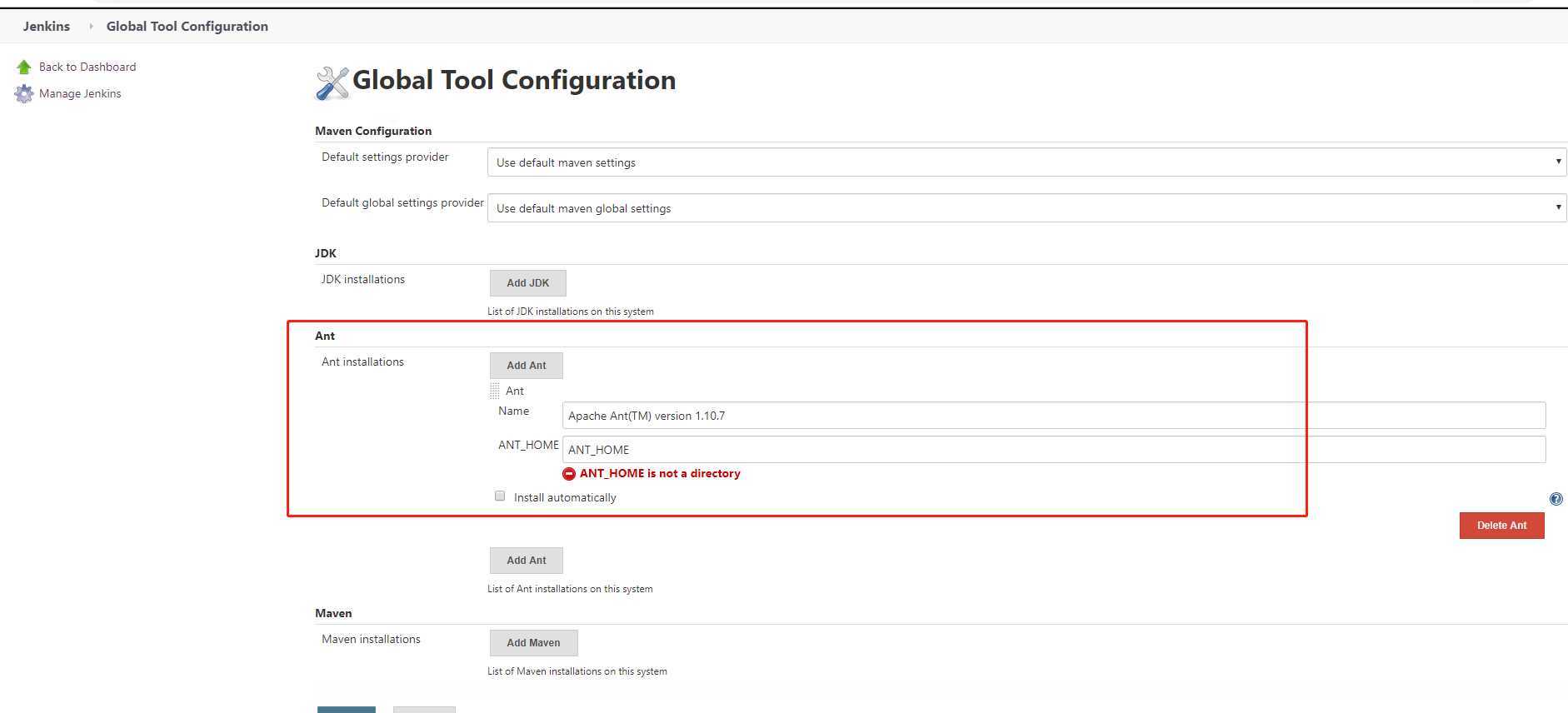Click the JDK section heading

pos(326,253)
